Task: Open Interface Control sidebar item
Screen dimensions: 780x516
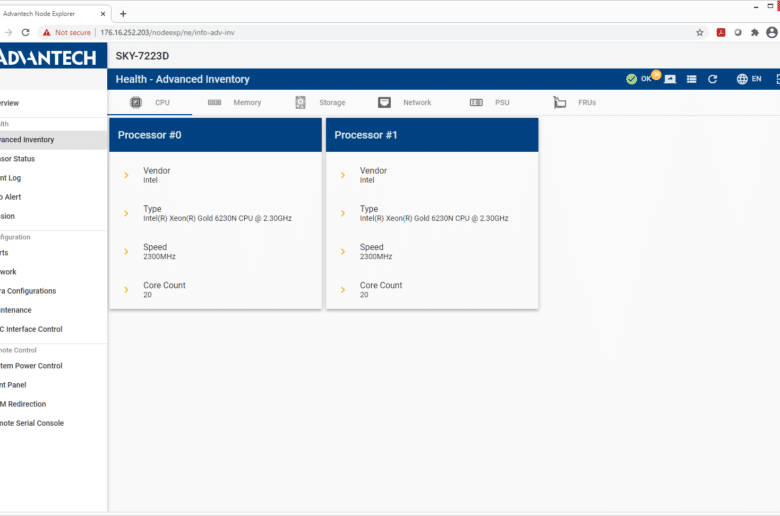Action: tap(53, 329)
